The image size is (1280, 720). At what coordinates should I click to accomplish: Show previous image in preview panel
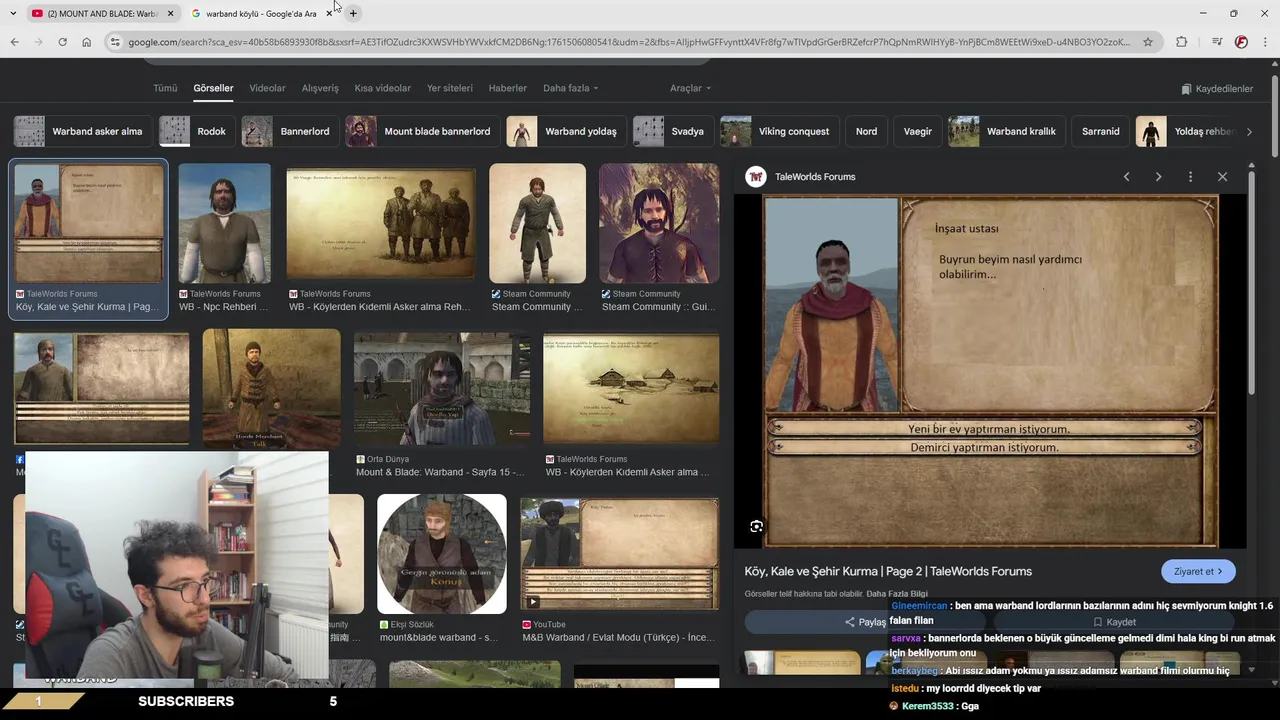pos(1126,177)
